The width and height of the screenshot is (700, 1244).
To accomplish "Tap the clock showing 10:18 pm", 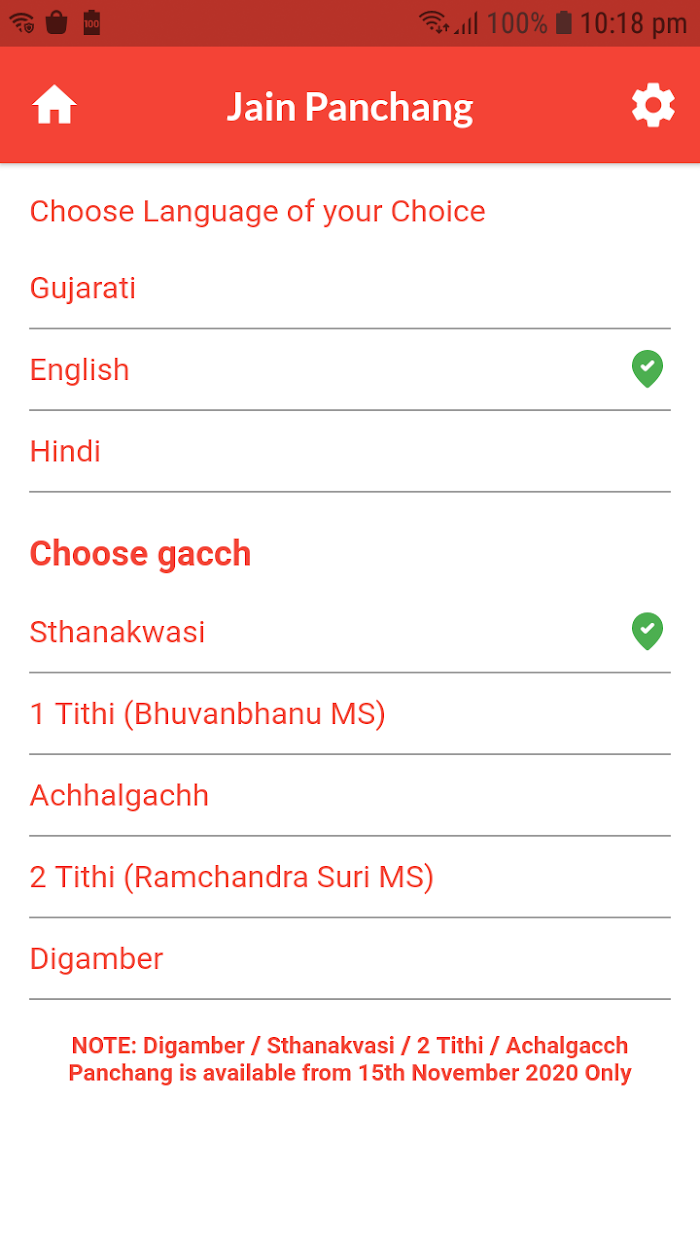I will pos(633,23).
